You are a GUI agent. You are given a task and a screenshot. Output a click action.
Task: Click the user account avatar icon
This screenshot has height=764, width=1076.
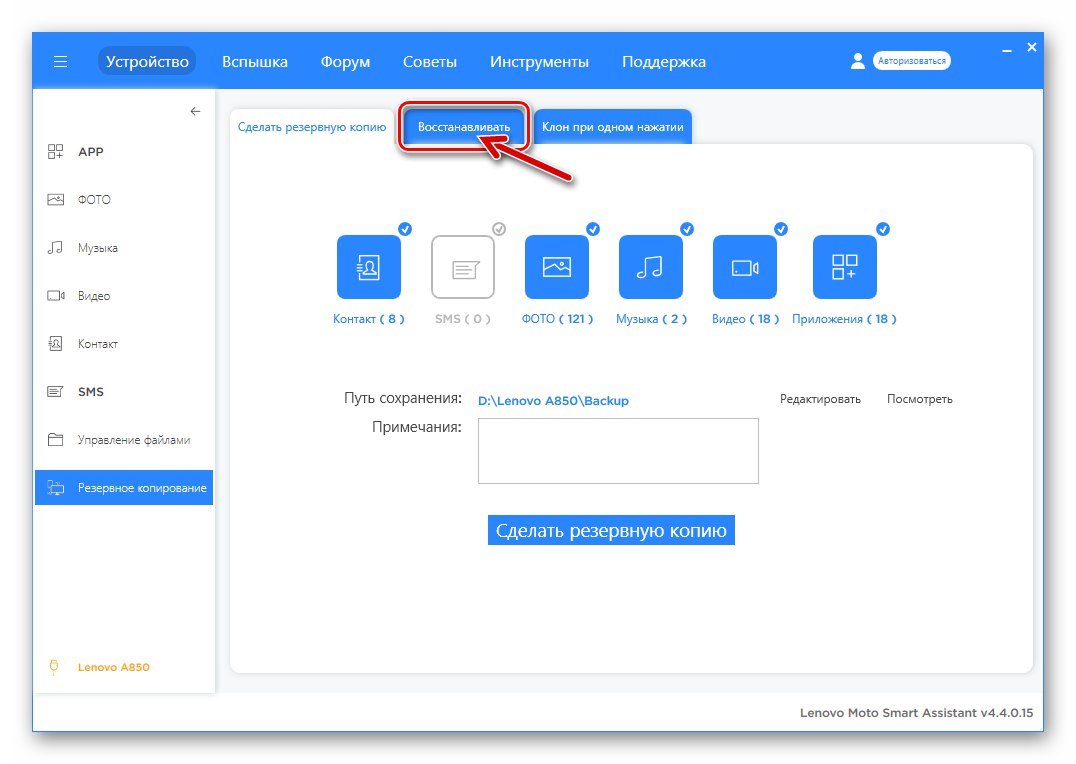(858, 61)
